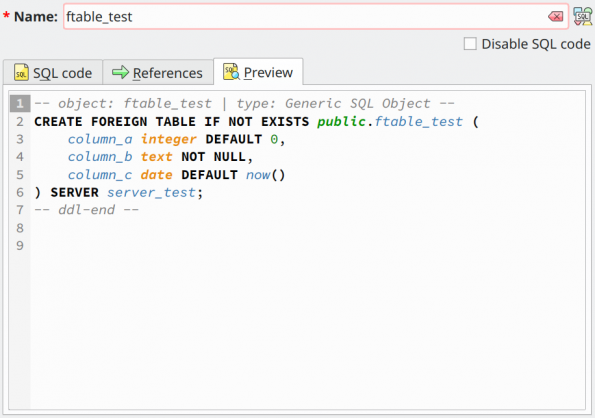Click line number 1 in the gutter

click(x=20, y=104)
